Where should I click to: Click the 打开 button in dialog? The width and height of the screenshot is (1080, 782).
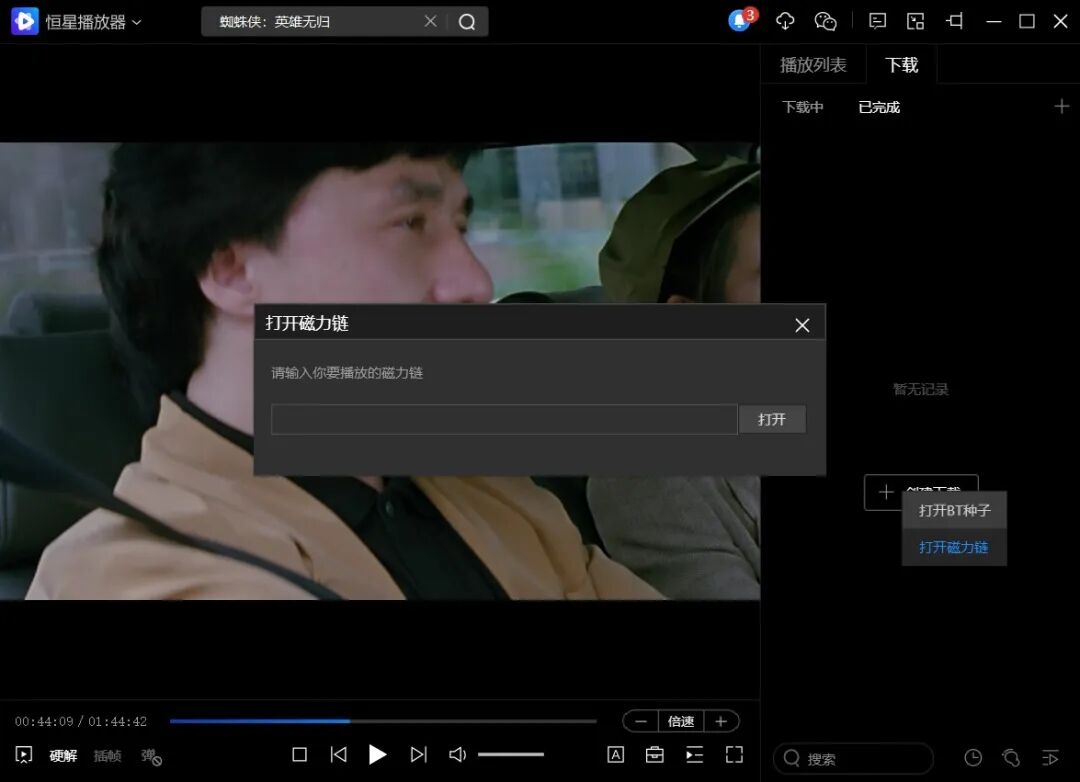point(772,419)
